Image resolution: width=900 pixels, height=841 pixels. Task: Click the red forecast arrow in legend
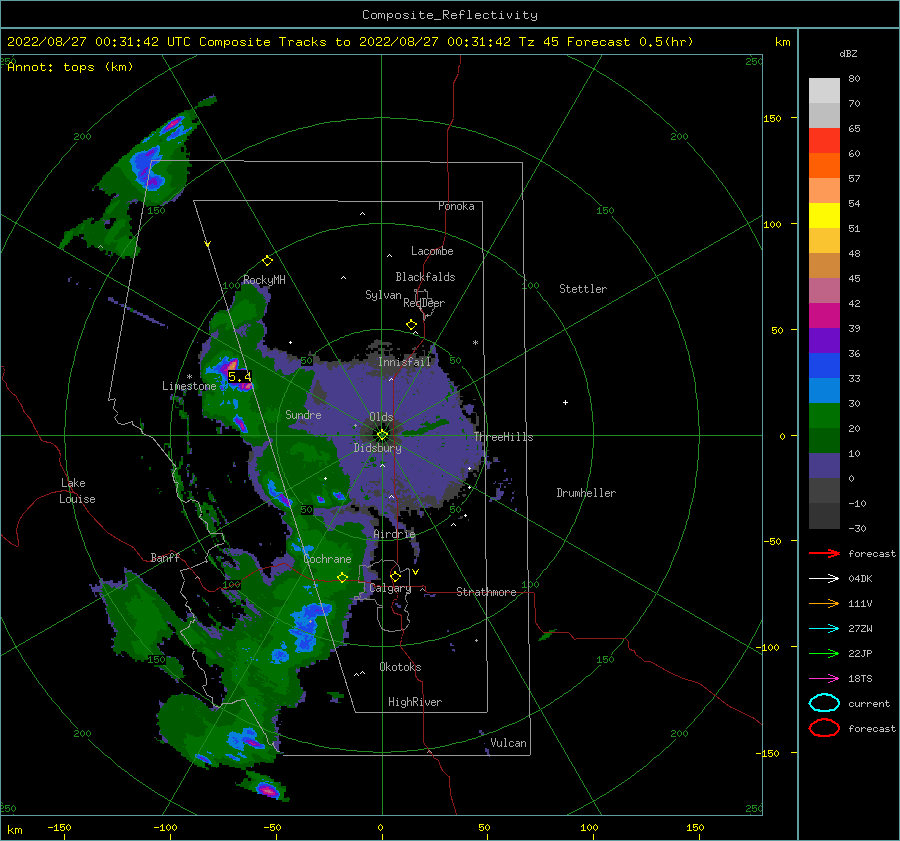824,553
